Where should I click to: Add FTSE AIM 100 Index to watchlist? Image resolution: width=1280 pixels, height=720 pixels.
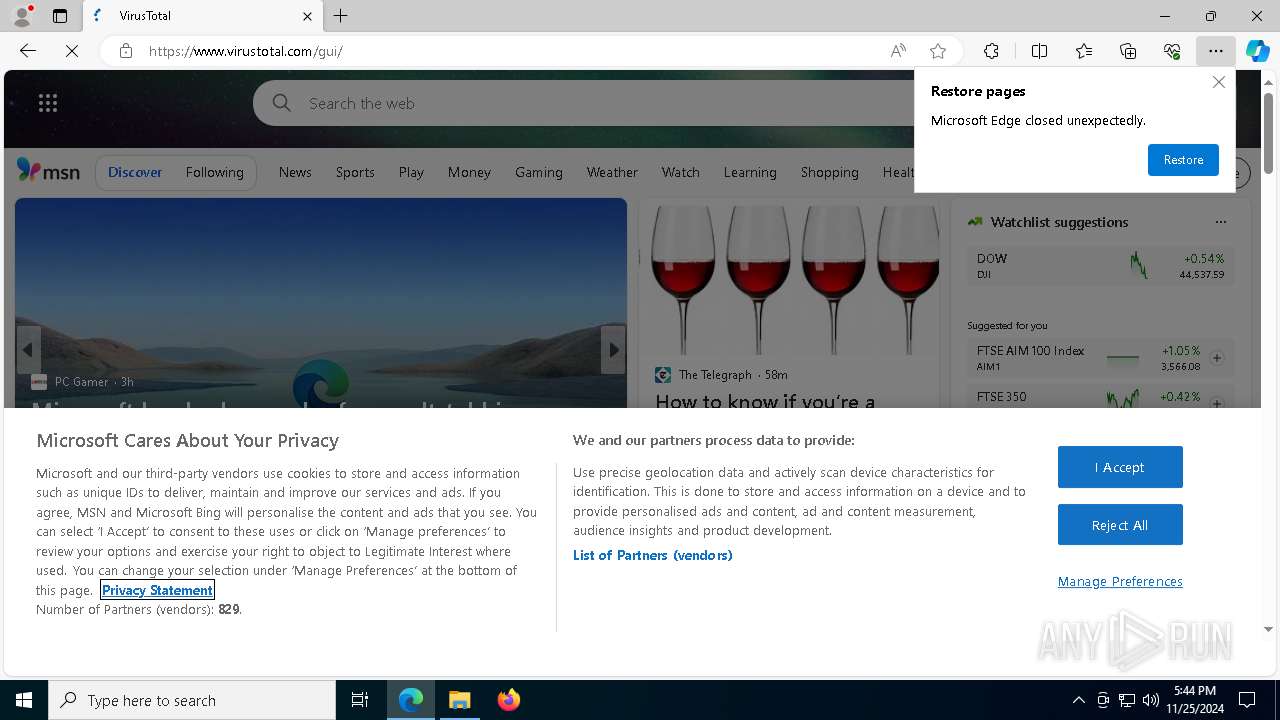pyautogui.click(x=1217, y=358)
